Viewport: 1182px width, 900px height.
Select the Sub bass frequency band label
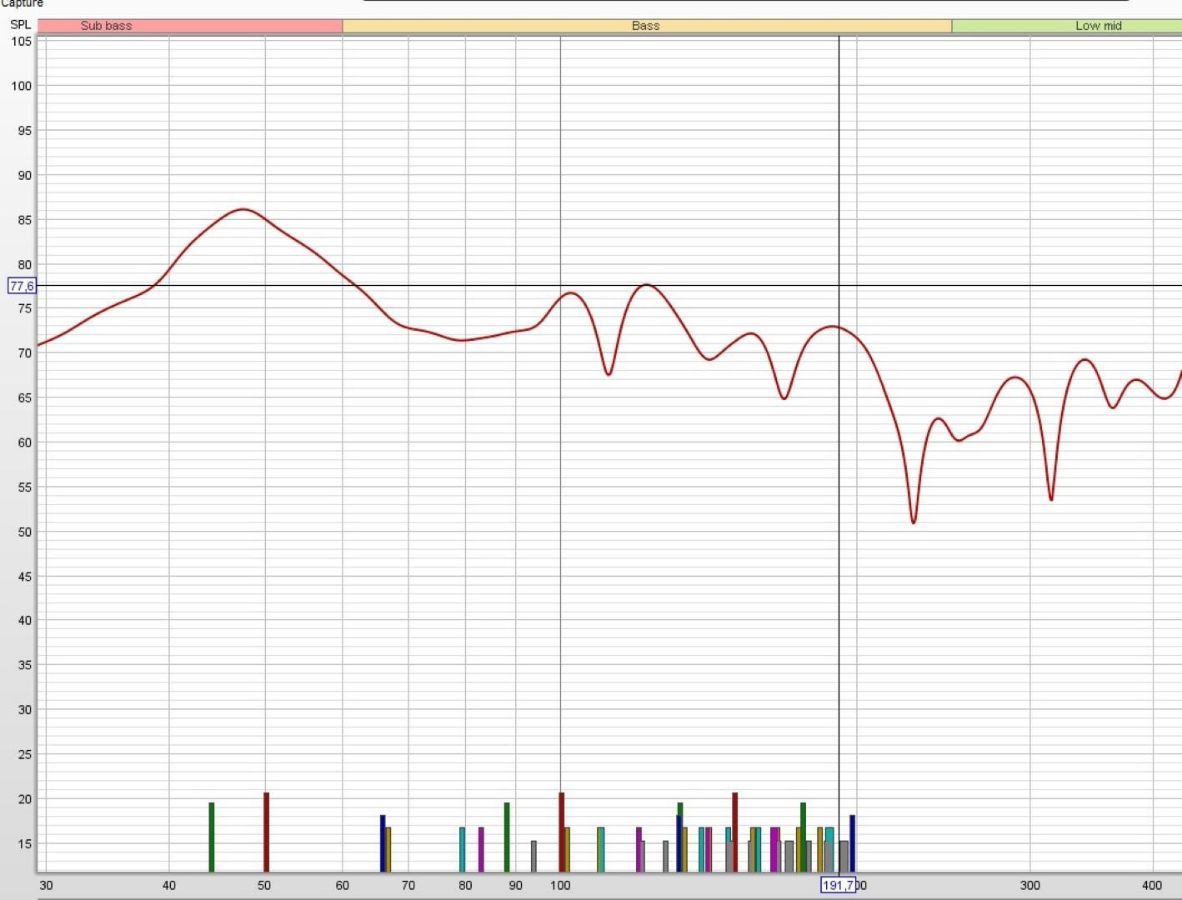[x=106, y=26]
